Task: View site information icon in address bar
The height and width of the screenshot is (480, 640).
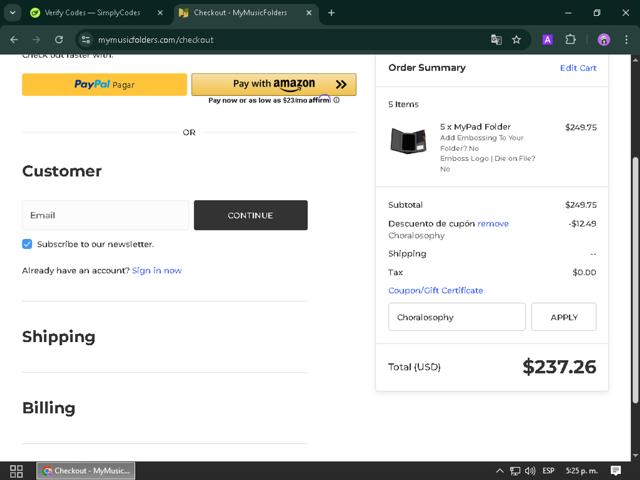Action: coord(86,40)
